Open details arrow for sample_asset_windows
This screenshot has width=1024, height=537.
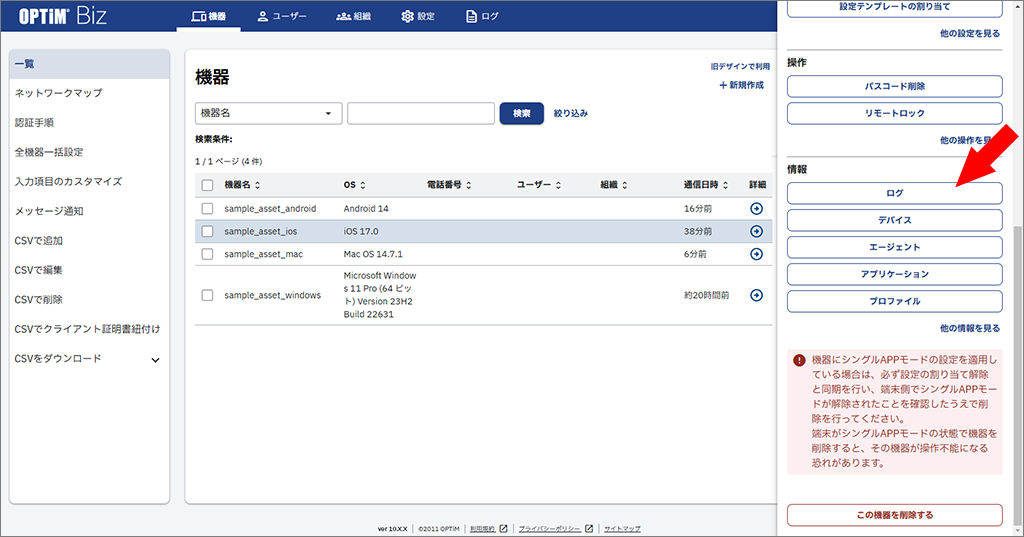point(756,295)
